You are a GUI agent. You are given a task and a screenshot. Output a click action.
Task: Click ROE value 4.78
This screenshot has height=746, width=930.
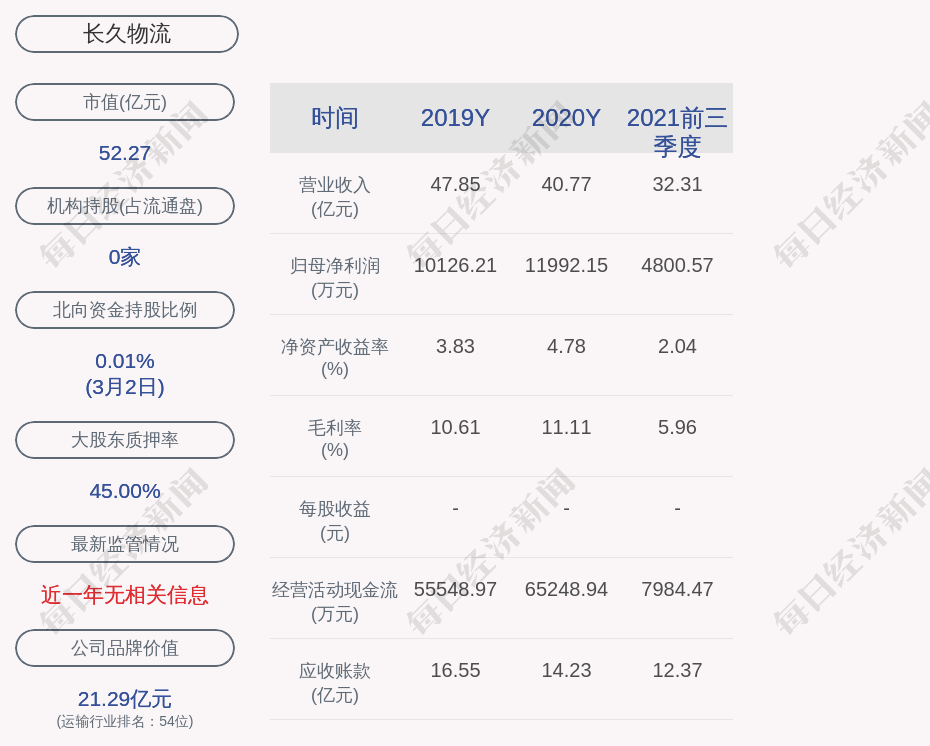point(566,346)
